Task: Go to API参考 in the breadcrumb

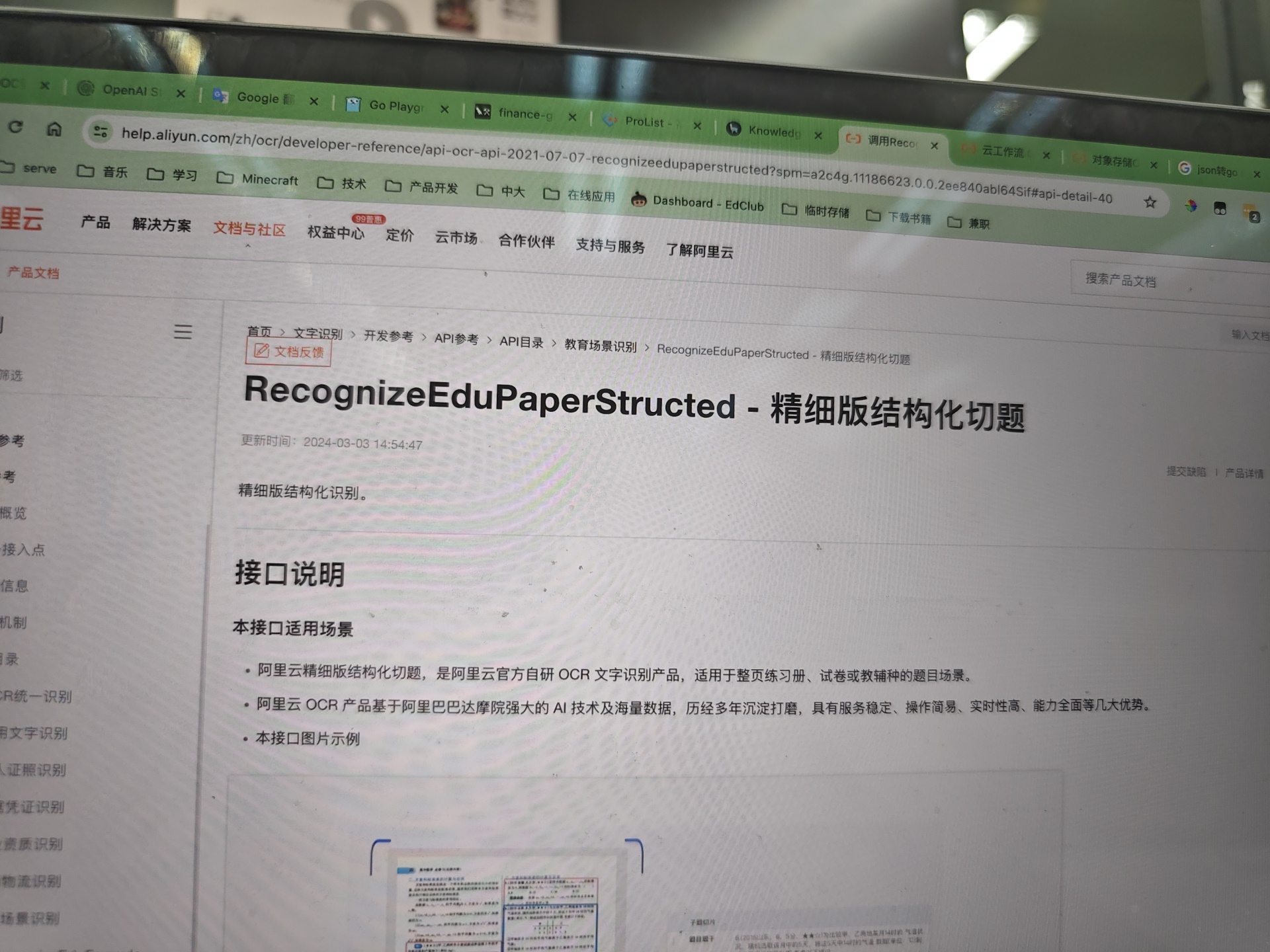Action: point(456,339)
